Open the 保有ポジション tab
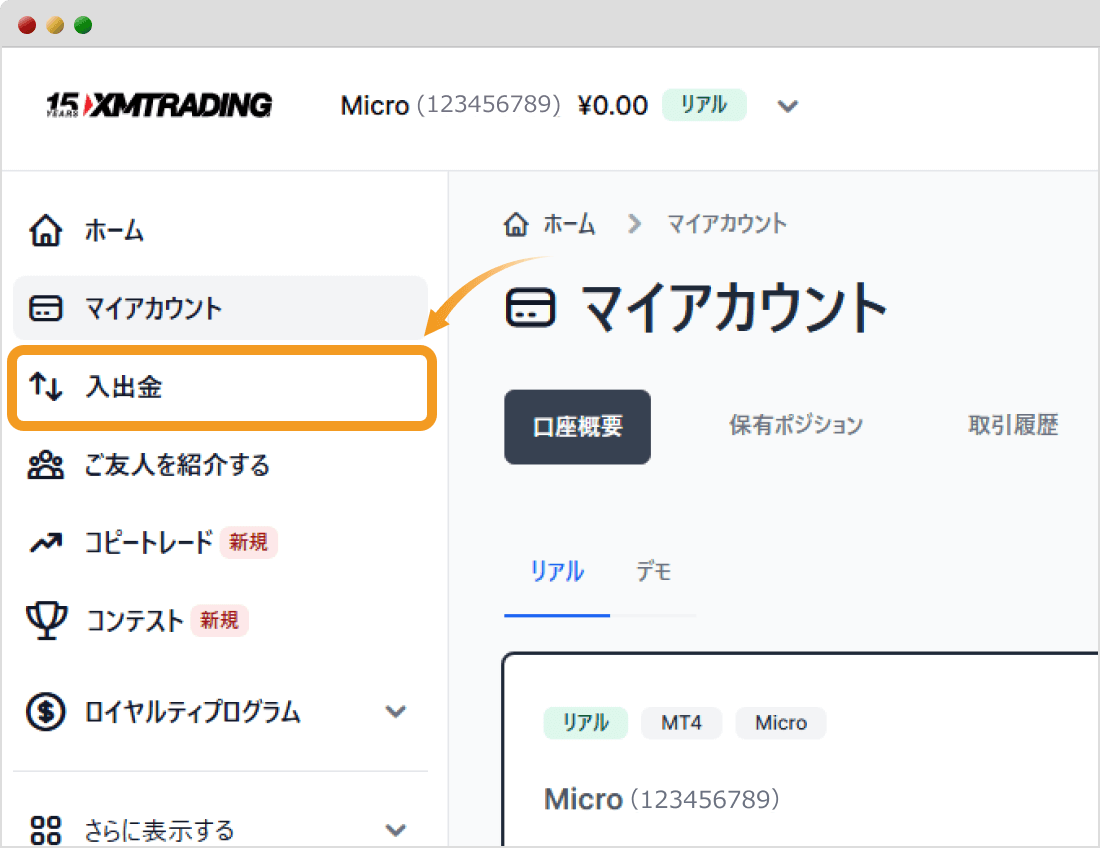The image size is (1100, 848). pos(796,425)
